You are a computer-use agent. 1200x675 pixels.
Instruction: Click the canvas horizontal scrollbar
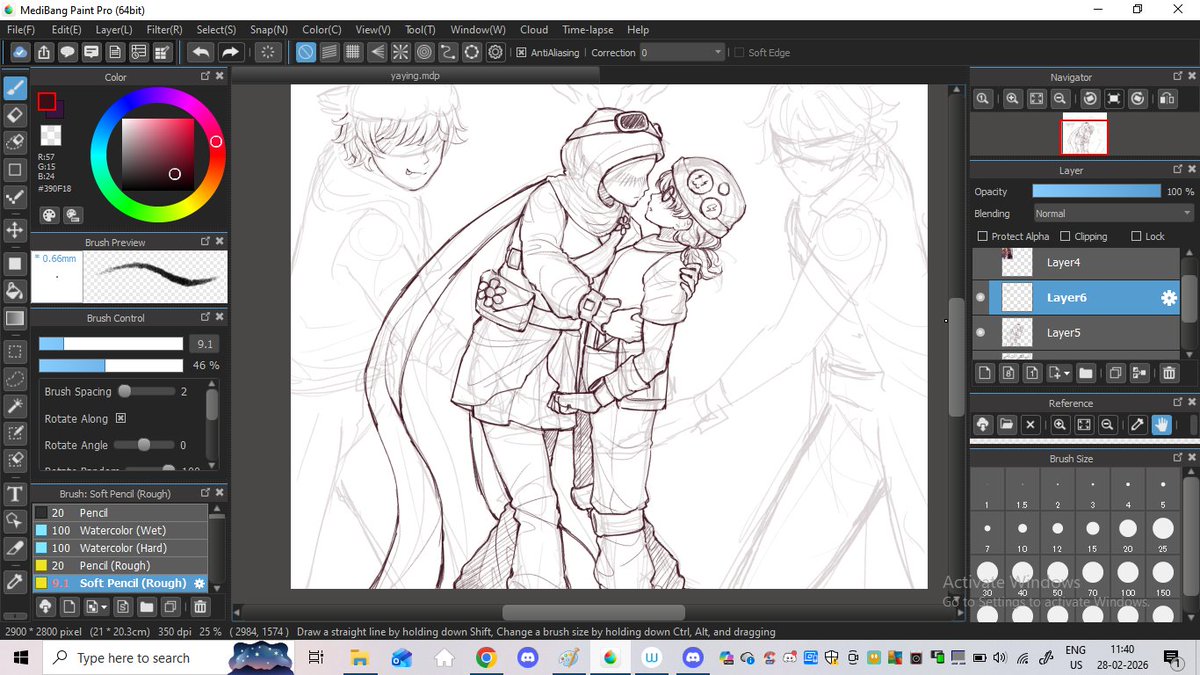594,613
